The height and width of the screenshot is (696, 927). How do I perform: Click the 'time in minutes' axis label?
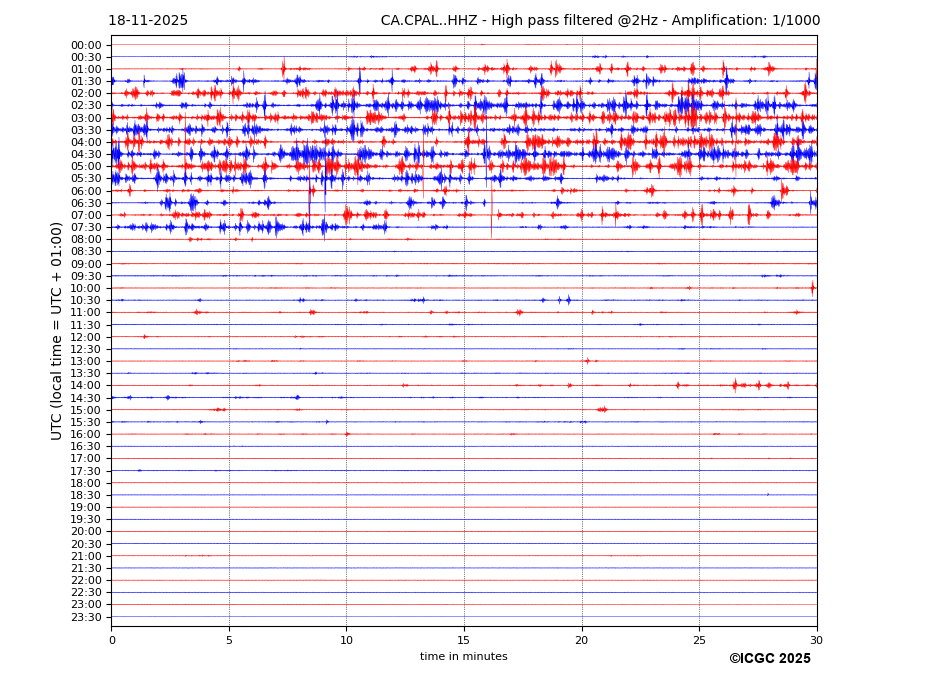pos(463,657)
